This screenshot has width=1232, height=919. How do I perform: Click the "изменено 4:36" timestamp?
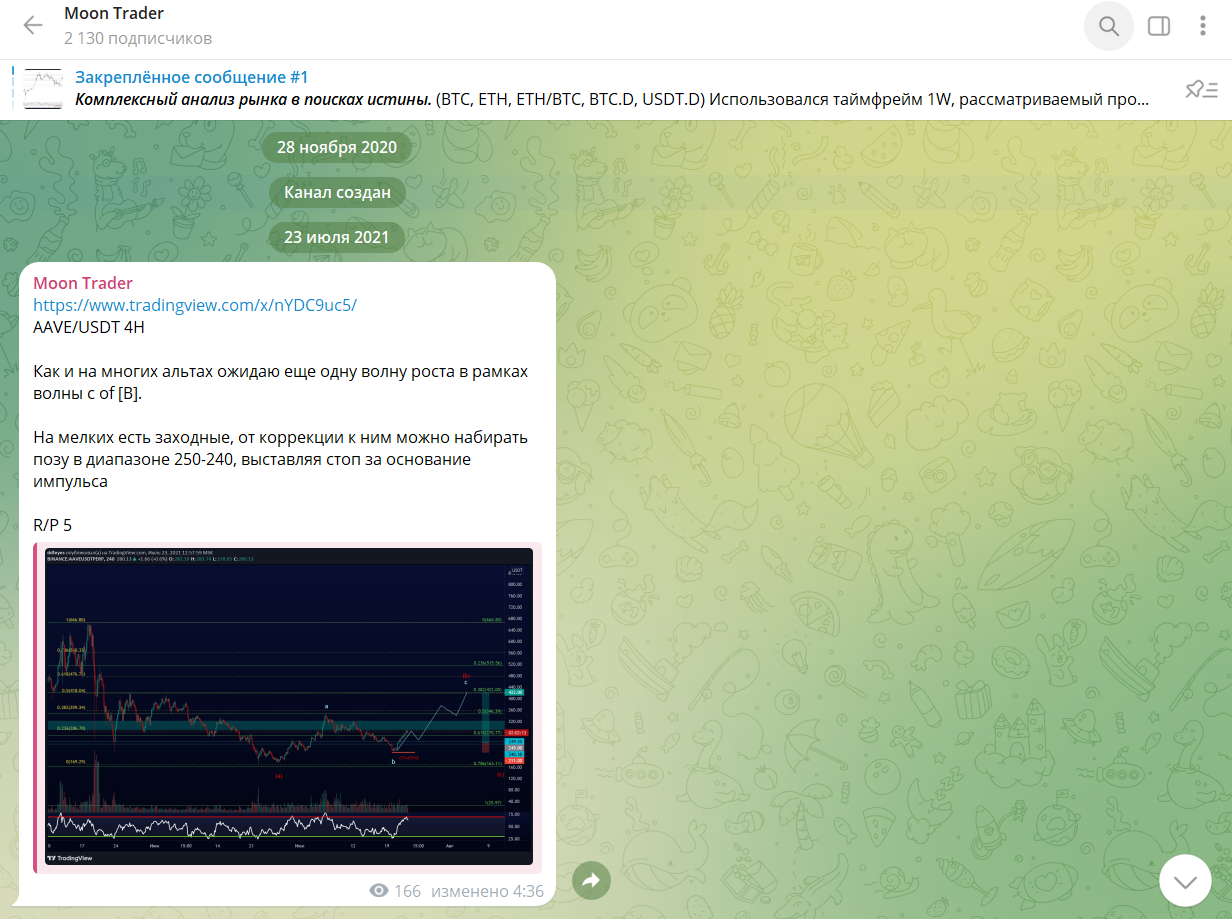pos(487,890)
